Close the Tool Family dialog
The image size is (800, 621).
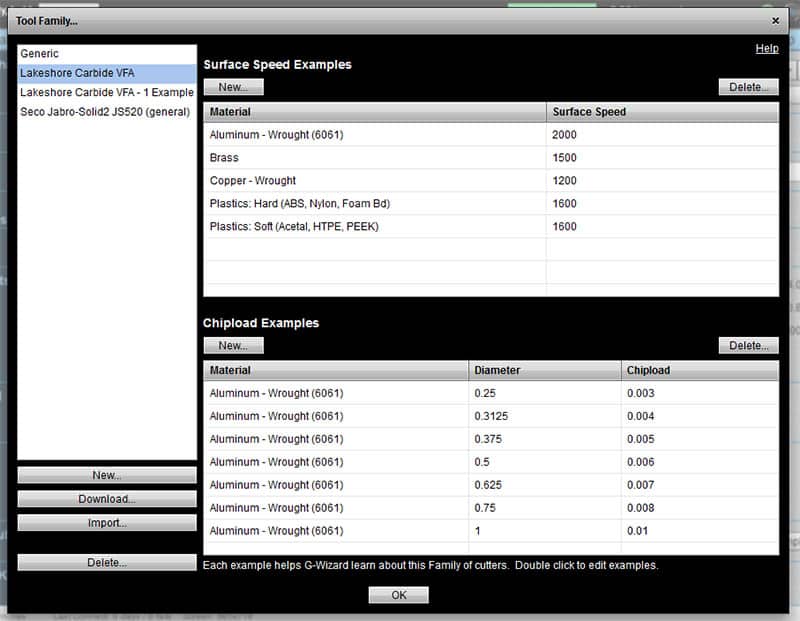click(777, 19)
